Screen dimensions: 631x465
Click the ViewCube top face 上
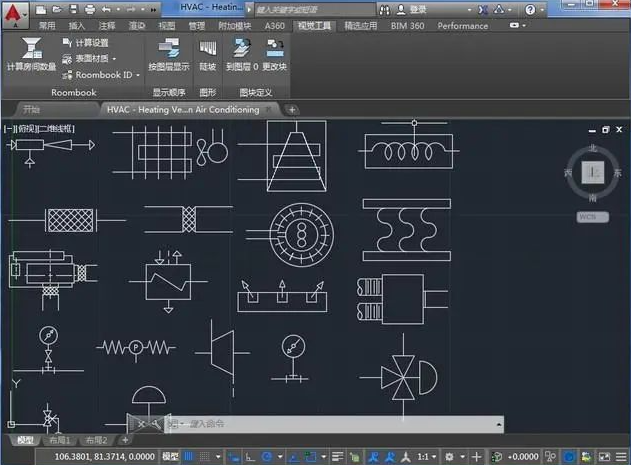tap(594, 172)
